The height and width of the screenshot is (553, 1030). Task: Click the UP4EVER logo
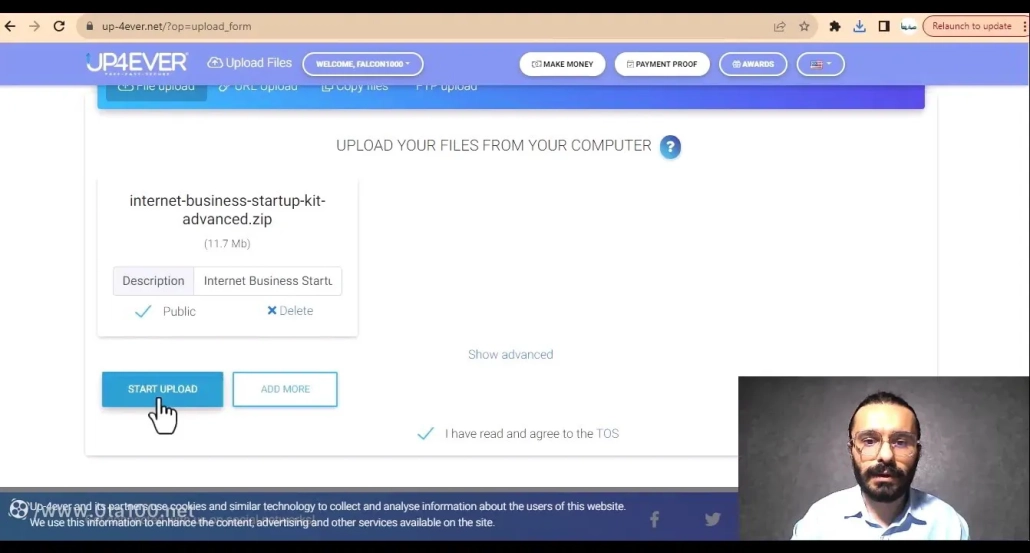click(x=137, y=64)
